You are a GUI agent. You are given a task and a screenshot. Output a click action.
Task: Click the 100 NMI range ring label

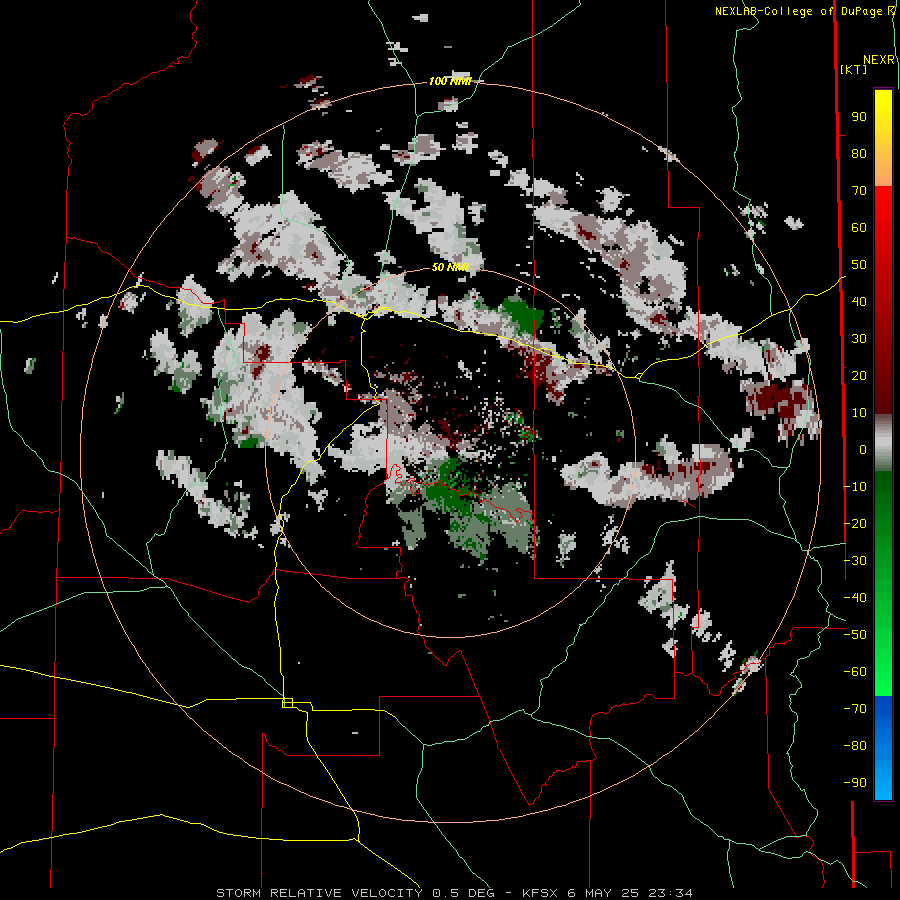coord(450,81)
